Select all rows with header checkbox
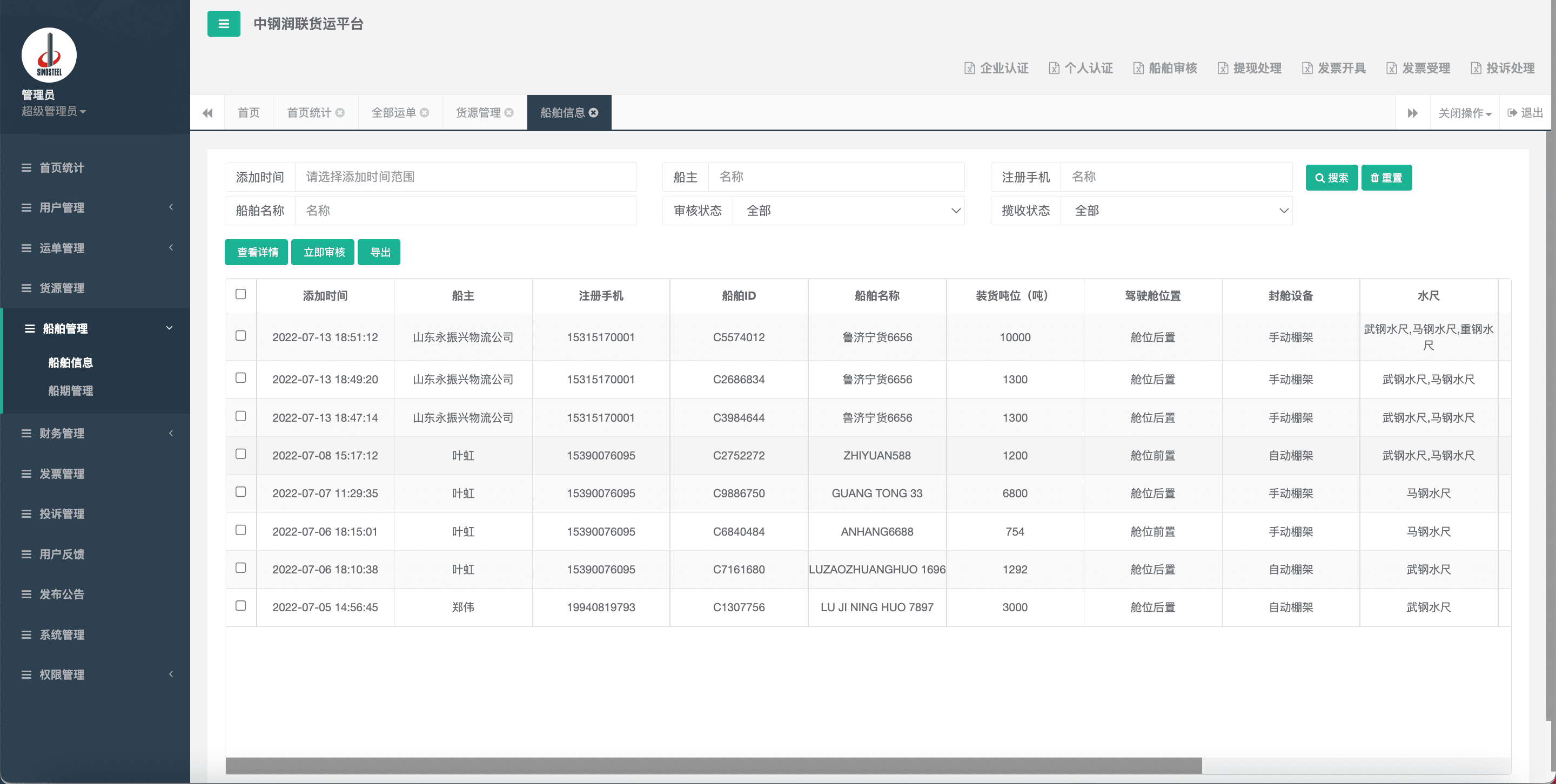Image resolution: width=1556 pixels, height=784 pixels. coord(240,294)
